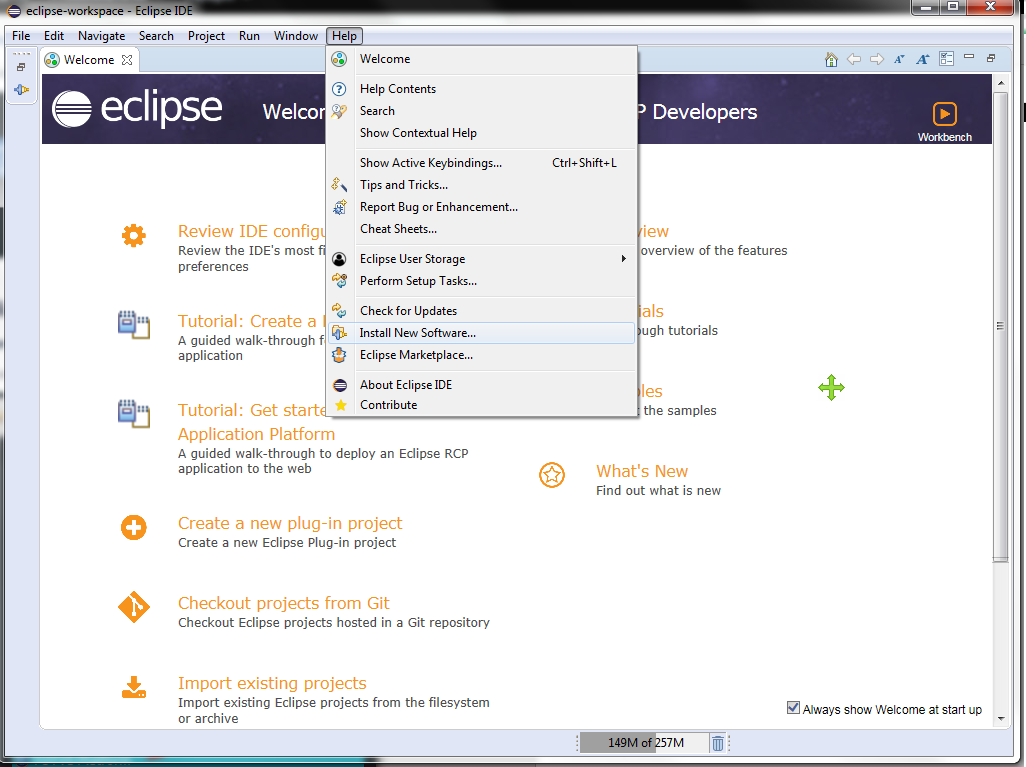Open About Eclipse IDE
The width and height of the screenshot is (1026, 767).
(482, 385)
